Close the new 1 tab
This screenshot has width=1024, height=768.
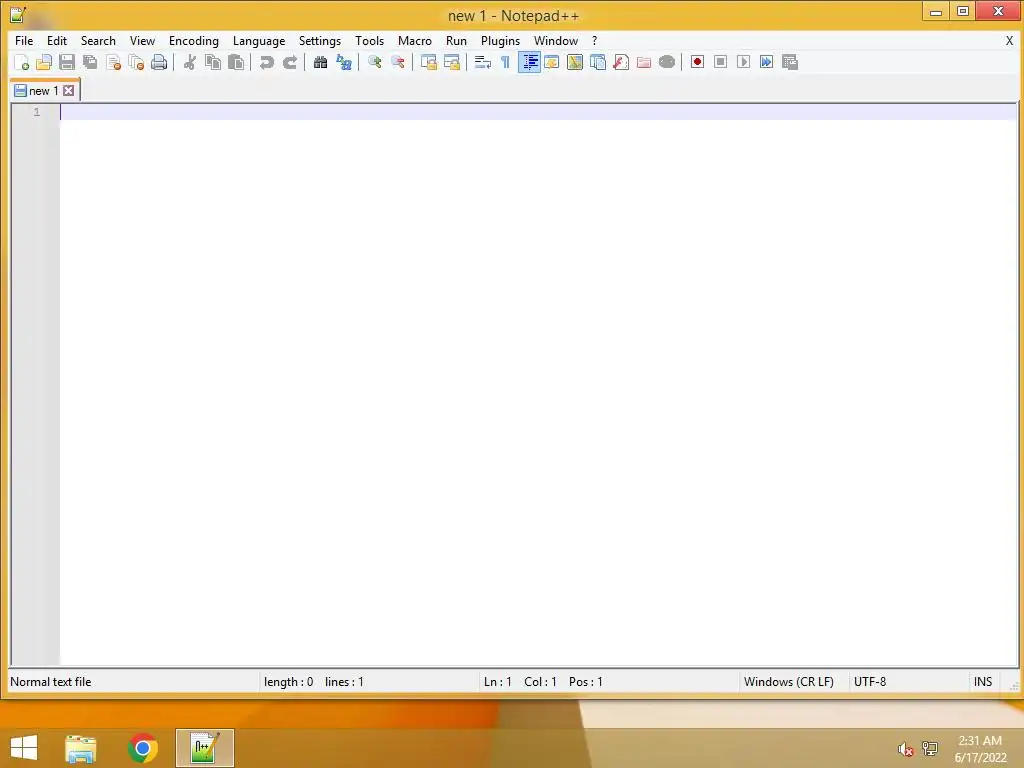69,91
